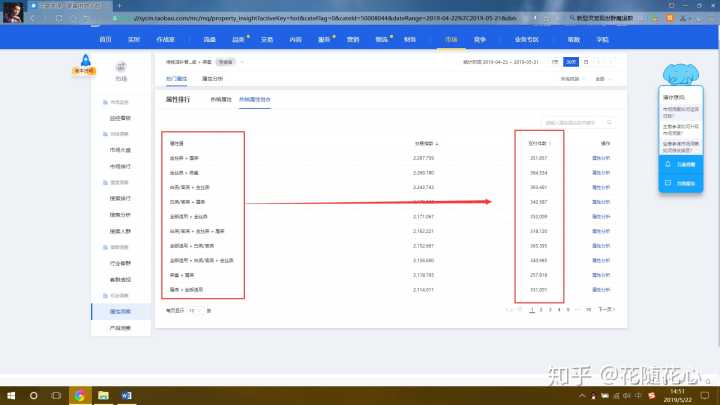Open the 全部 filter dropdown

pyautogui.click(x=601, y=78)
